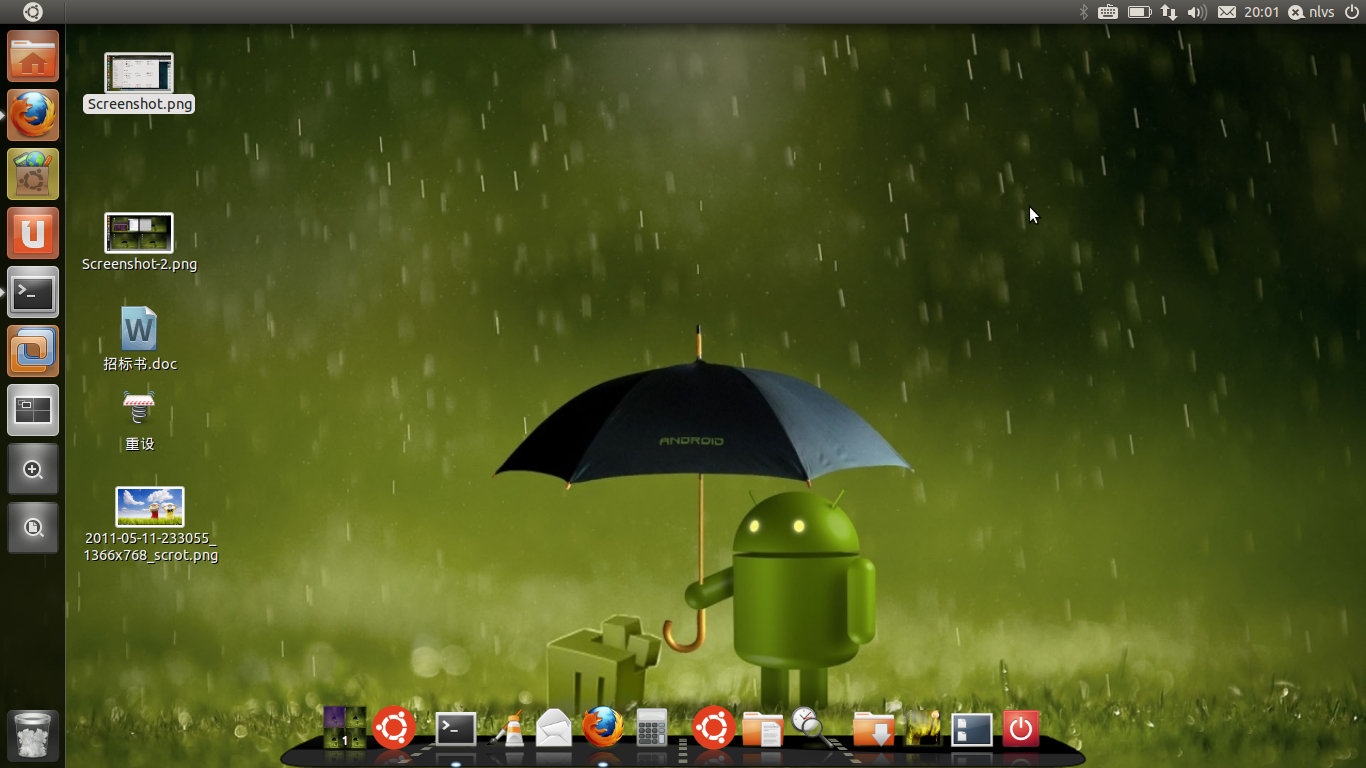Click the yellow-green picture thumbnail in dock
This screenshot has width=1366, height=768.
(x=923, y=729)
